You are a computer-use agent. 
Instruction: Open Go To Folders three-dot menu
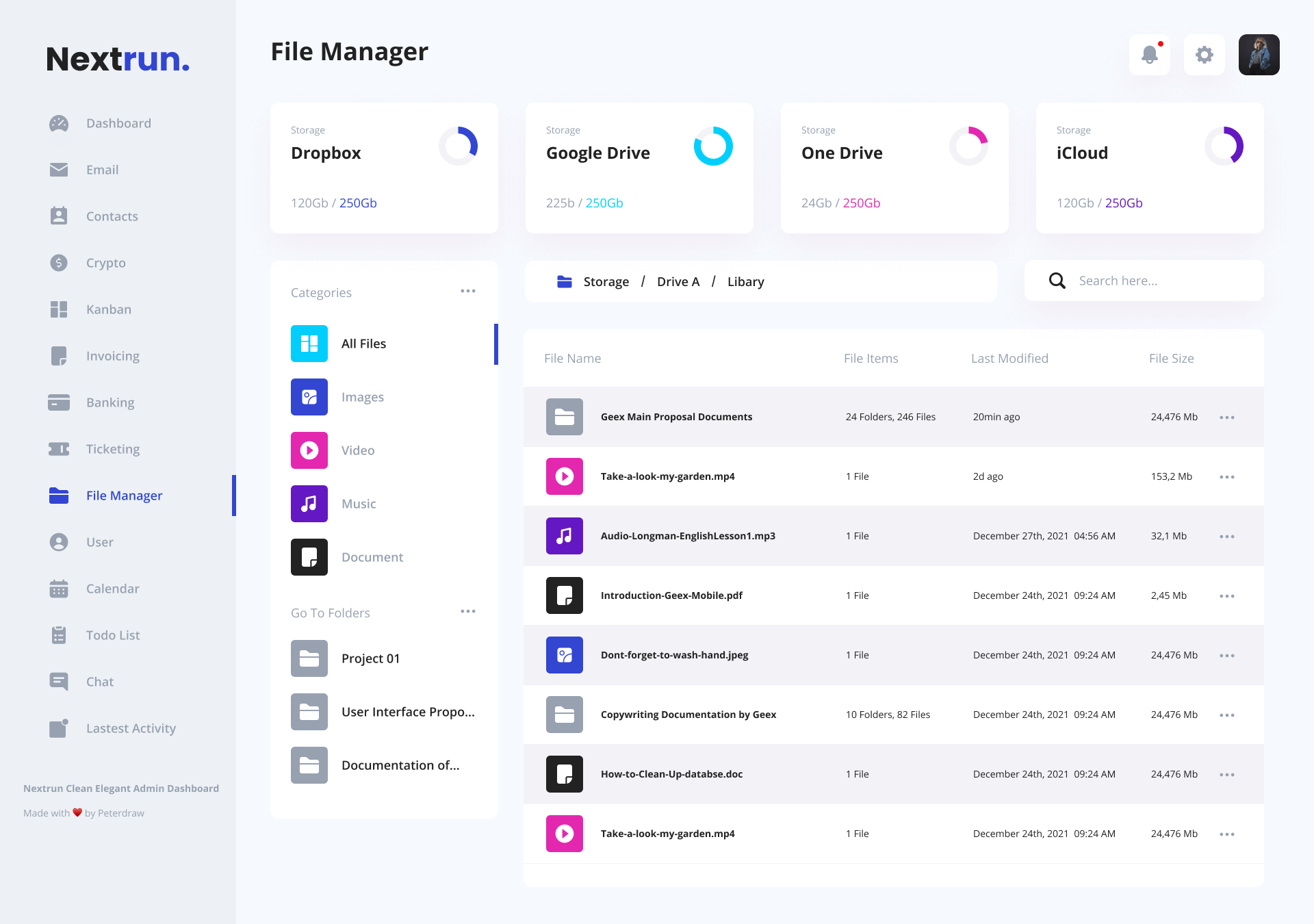coord(468,612)
